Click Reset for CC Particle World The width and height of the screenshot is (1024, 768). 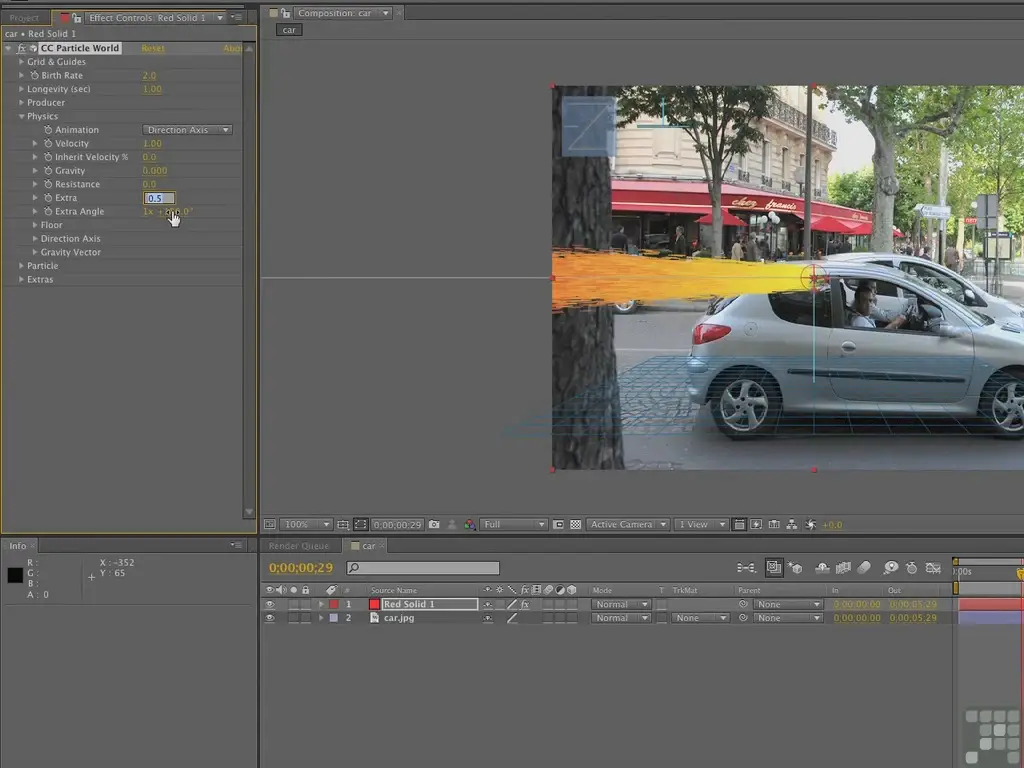[x=153, y=48]
